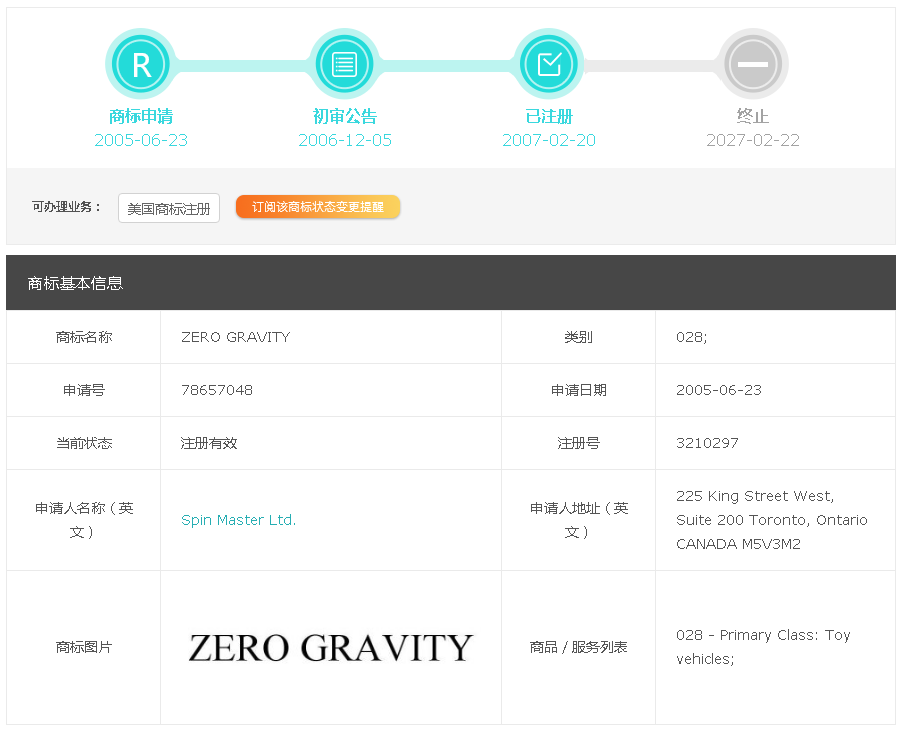
Task: Select the 终止 stage label
Action: 753,116
